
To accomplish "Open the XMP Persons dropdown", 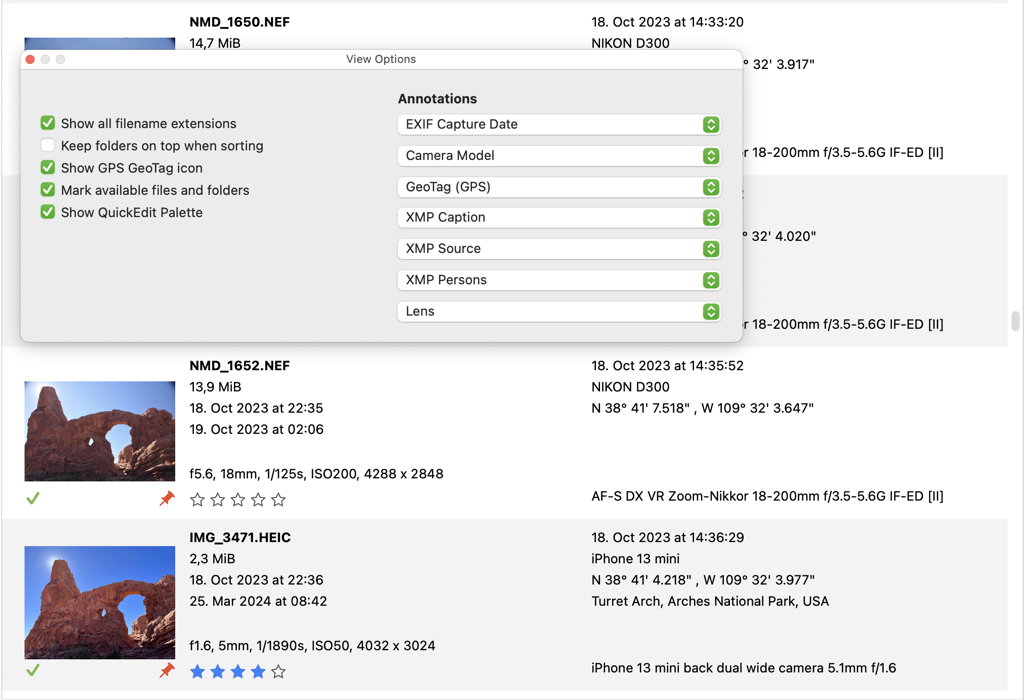I will click(710, 280).
